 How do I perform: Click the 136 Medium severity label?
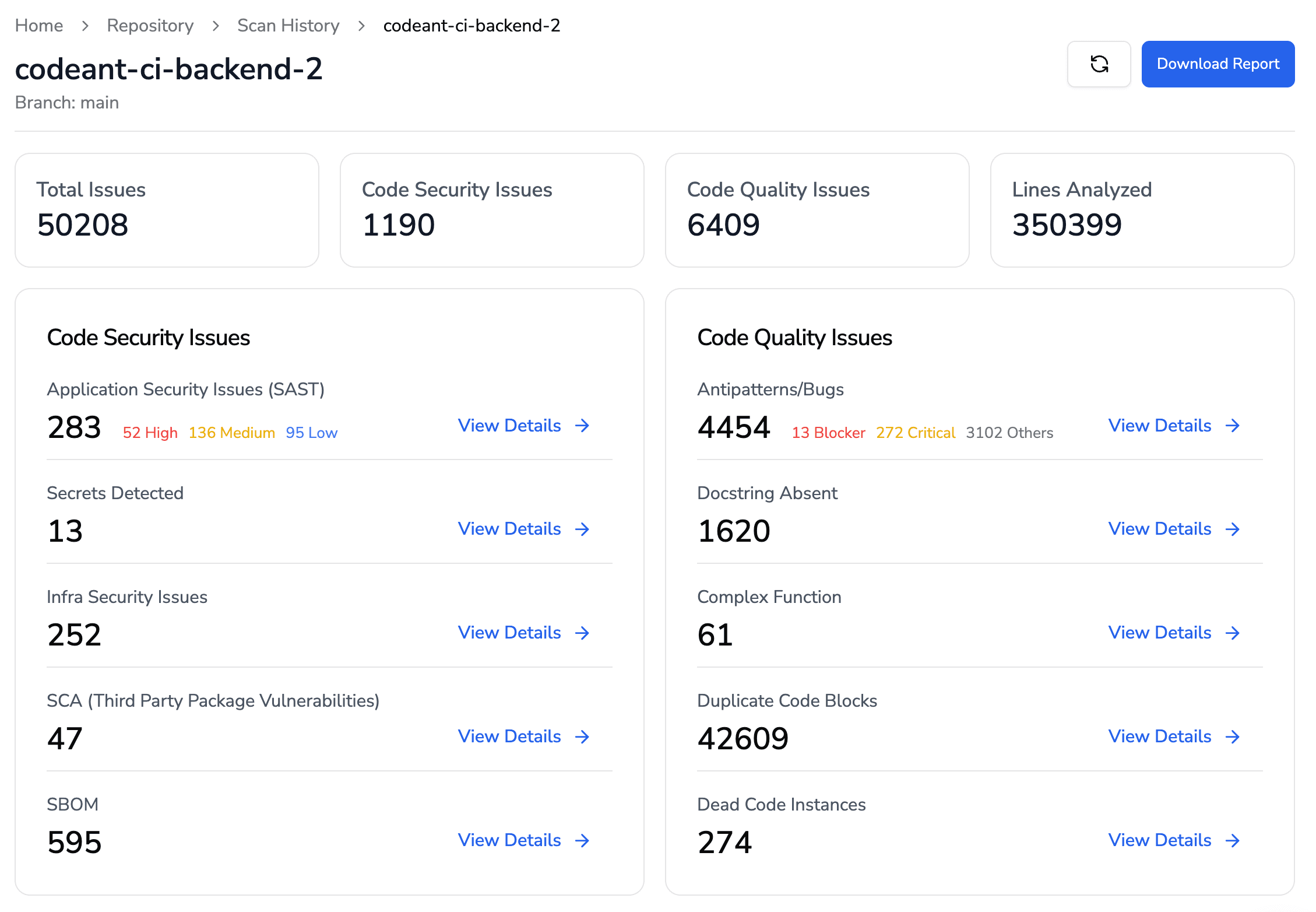coord(231,433)
